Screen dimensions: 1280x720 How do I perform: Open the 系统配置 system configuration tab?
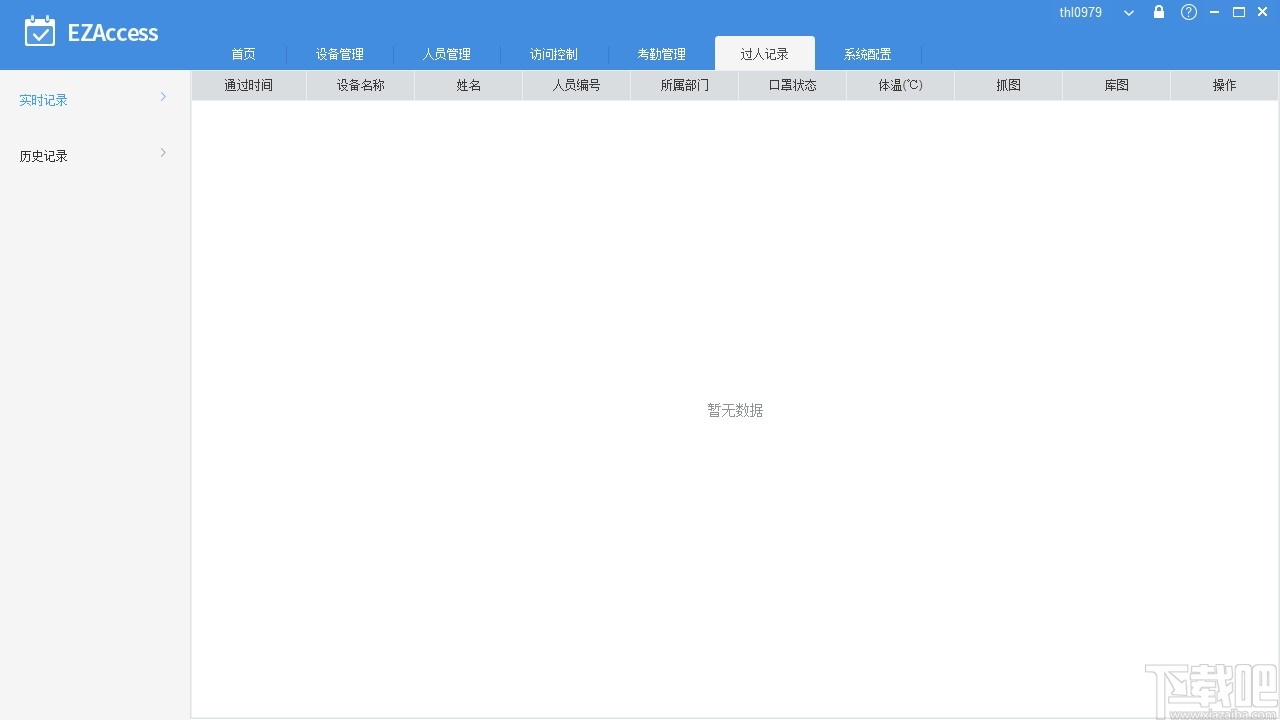(866, 54)
